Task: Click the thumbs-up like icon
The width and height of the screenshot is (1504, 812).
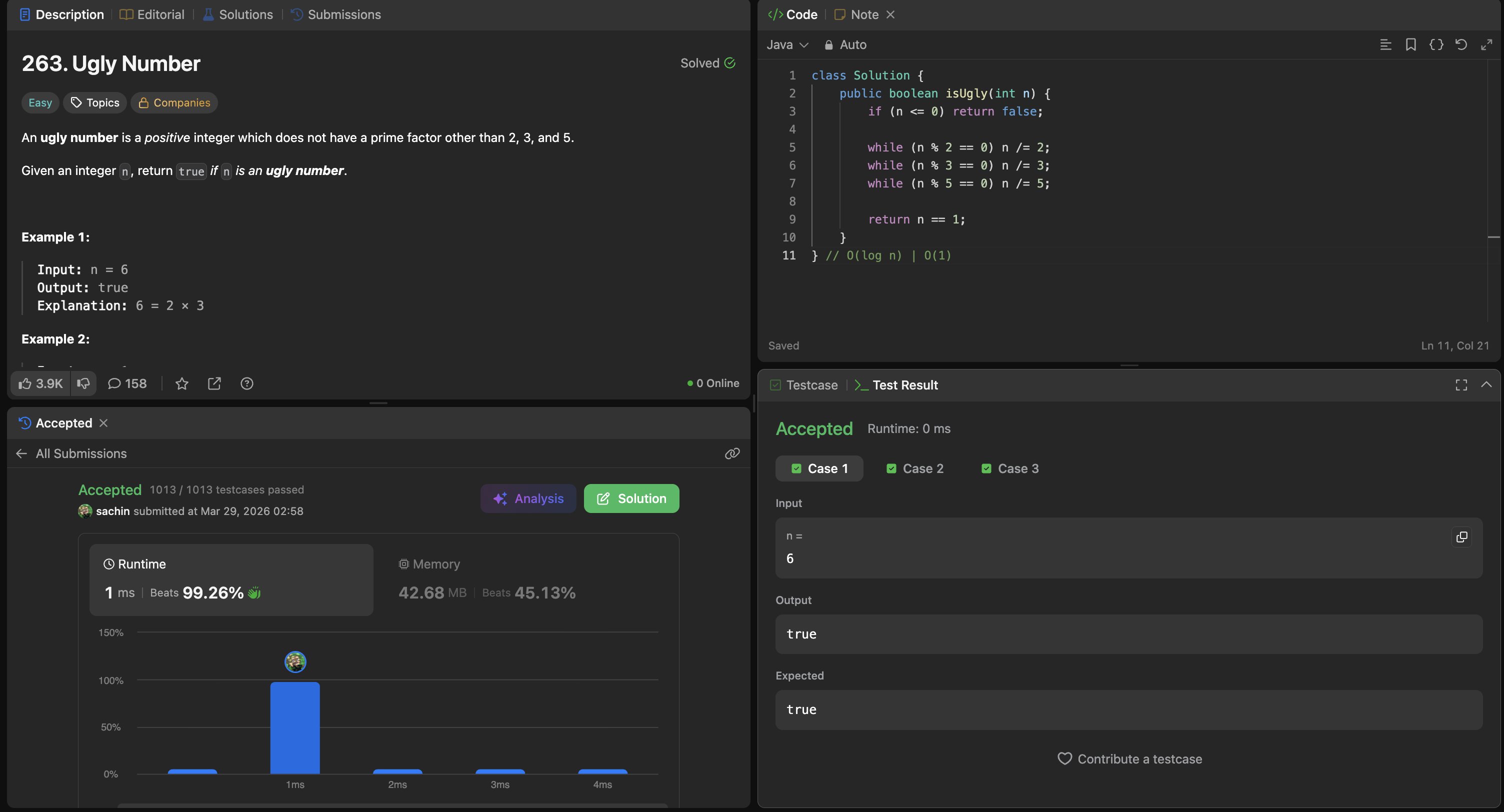Action: [x=25, y=383]
